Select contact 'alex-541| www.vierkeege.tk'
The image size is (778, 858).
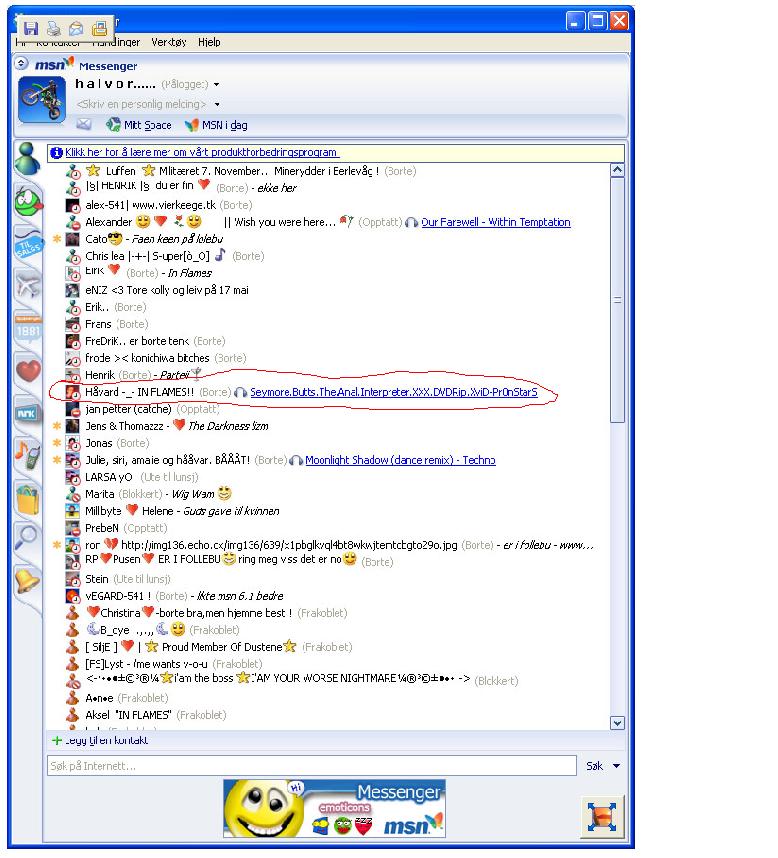pos(159,205)
